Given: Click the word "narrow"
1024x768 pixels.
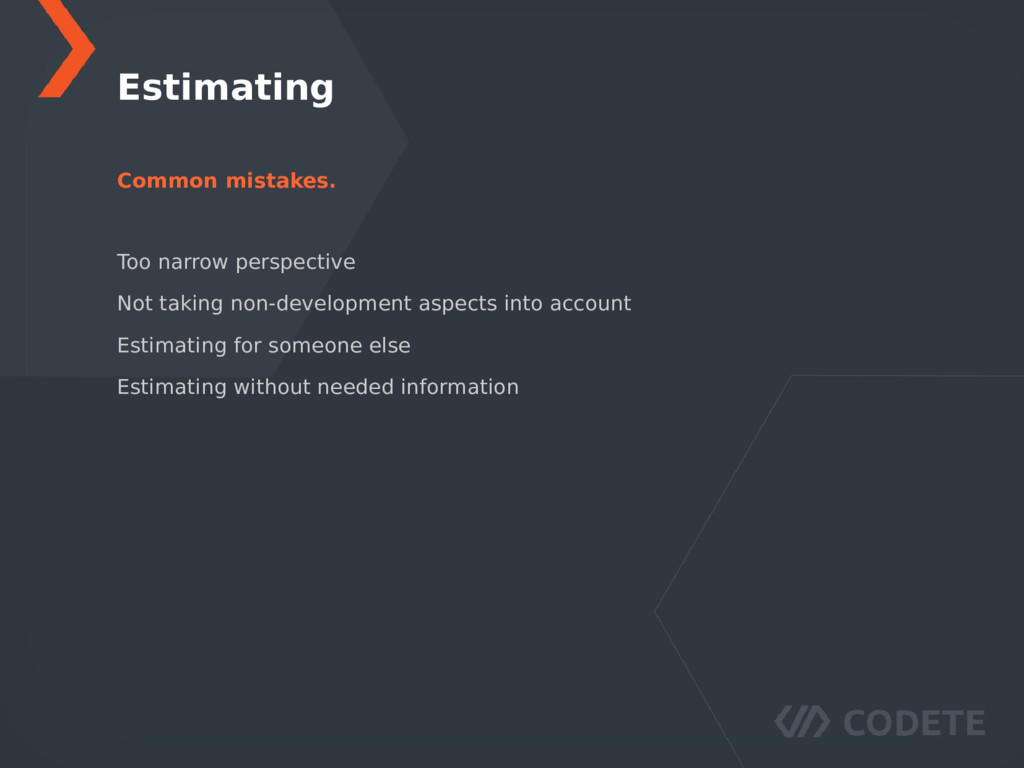Looking at the screenshot, I should pos(193,263).
